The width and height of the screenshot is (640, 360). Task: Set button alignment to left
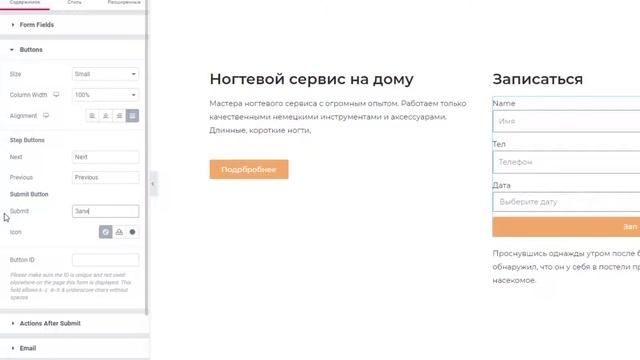pyautogui.click(x=92, y=116)
